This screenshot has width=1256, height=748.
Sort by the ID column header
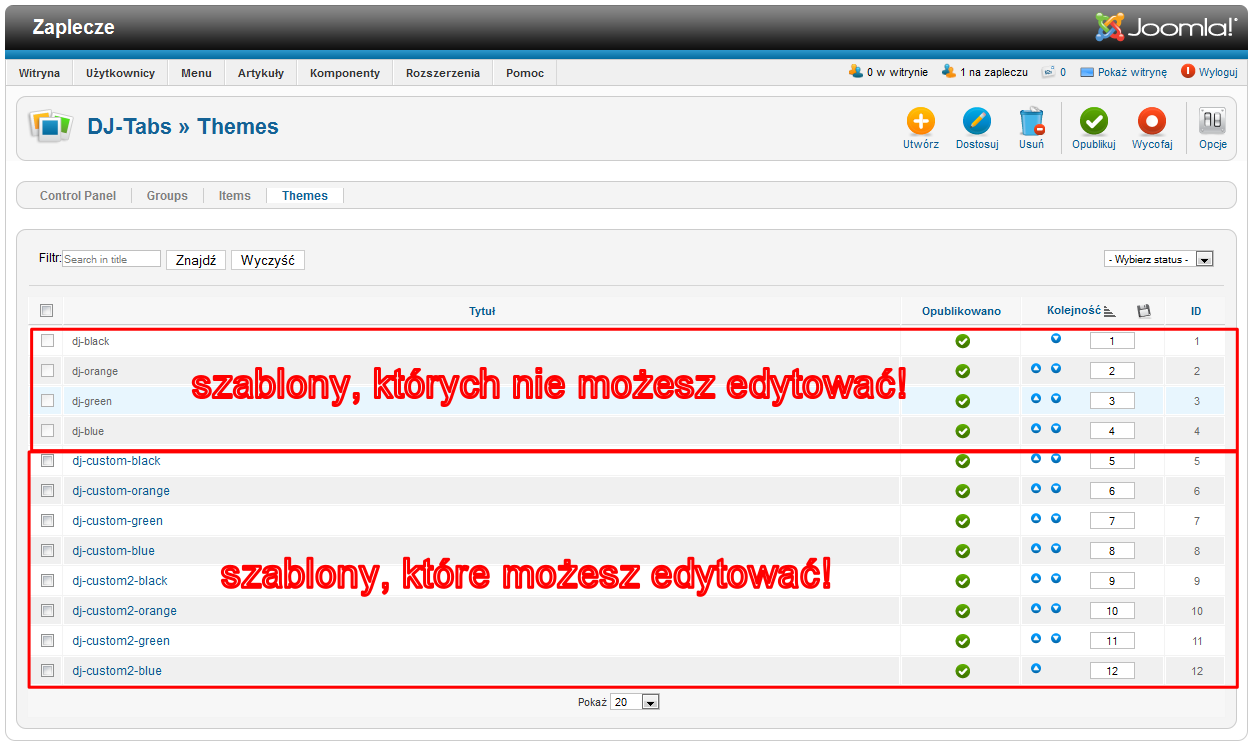point(1196,311)
